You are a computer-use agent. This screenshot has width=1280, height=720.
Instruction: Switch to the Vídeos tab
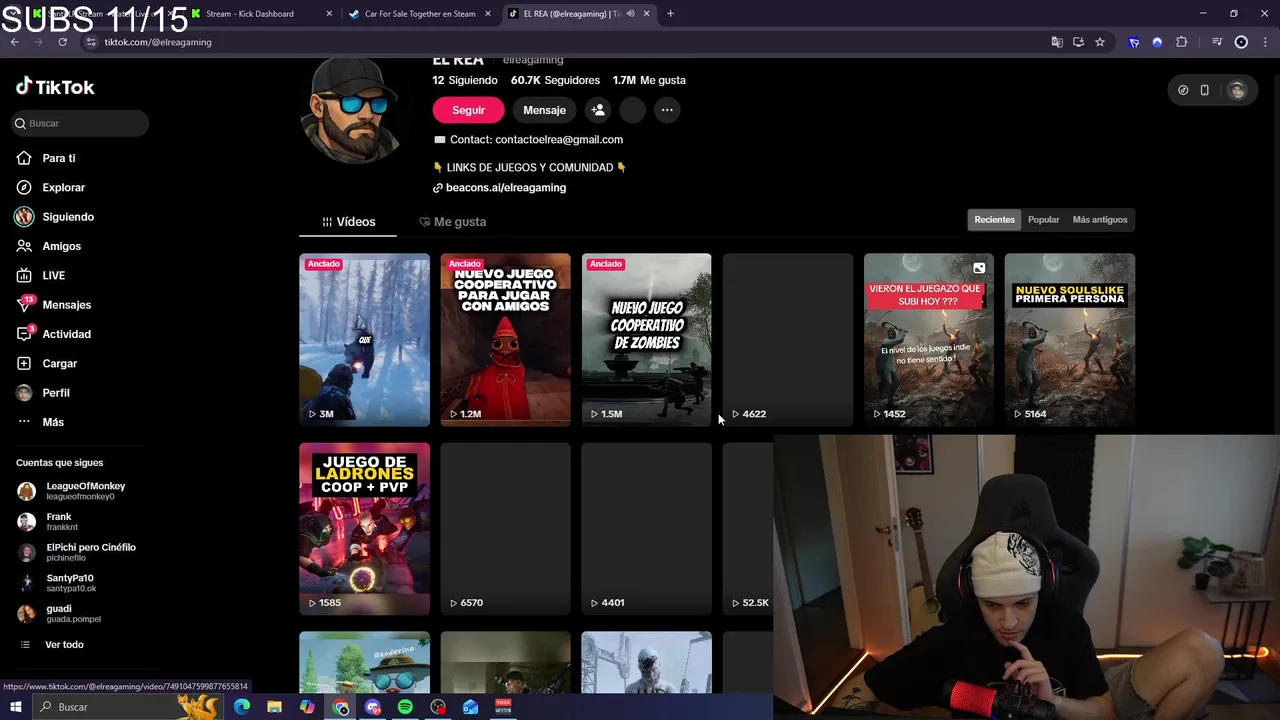point(348,222)
